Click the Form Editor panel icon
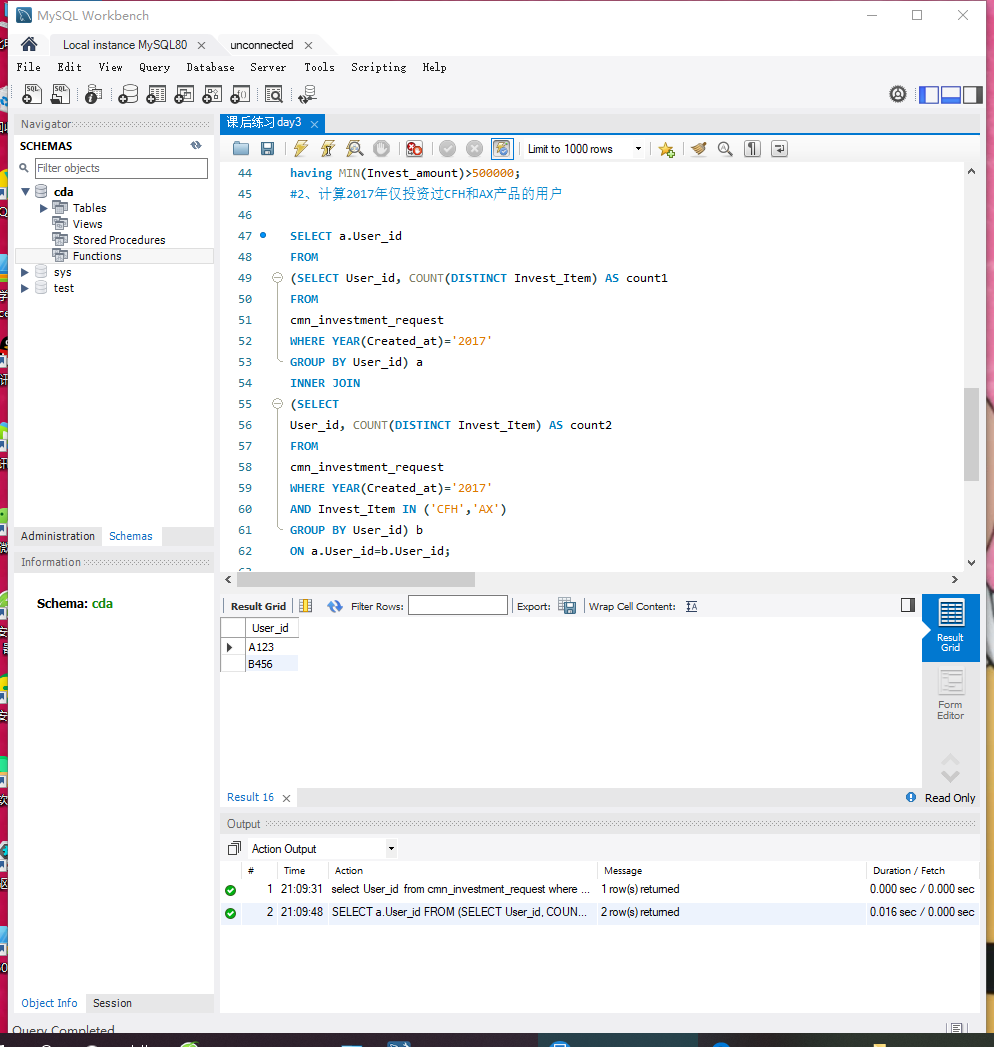The width and height of the screenshot is (994, 1047). pyautogui.click(x=950, y=694)
